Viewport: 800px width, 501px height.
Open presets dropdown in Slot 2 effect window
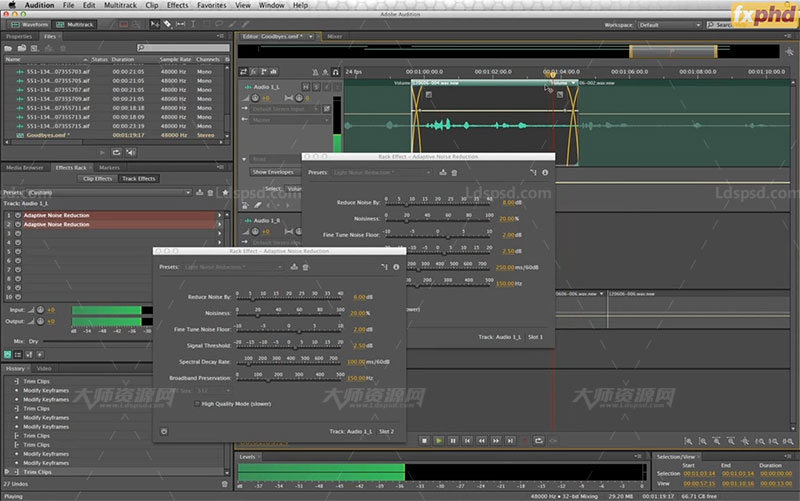(234, 267)
